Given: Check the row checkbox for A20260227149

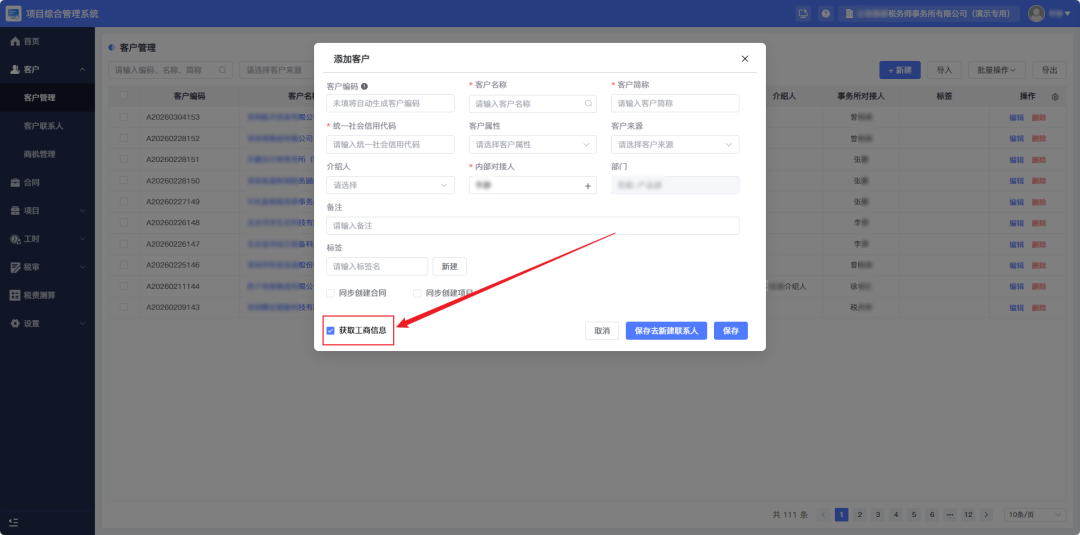Looking at the screenshot, I should pos(123,202).
